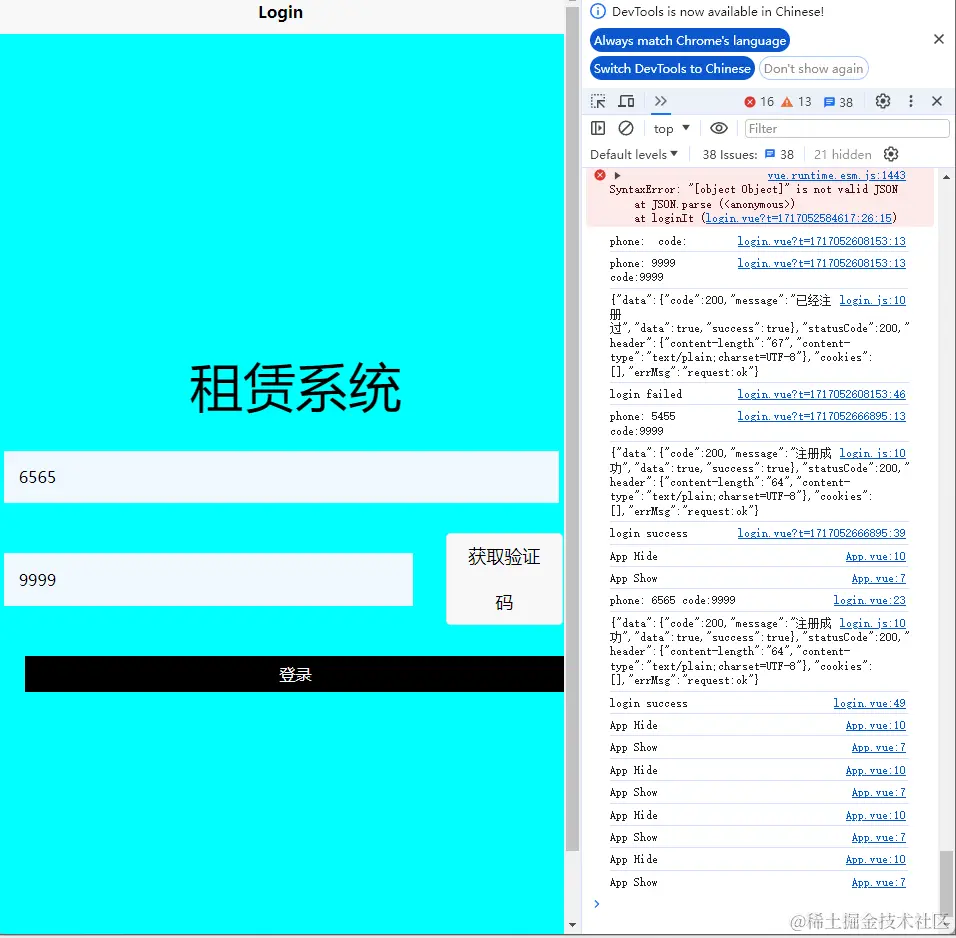
Task: Click the 'login failed' log text
Action: click(x=646, y=394)
